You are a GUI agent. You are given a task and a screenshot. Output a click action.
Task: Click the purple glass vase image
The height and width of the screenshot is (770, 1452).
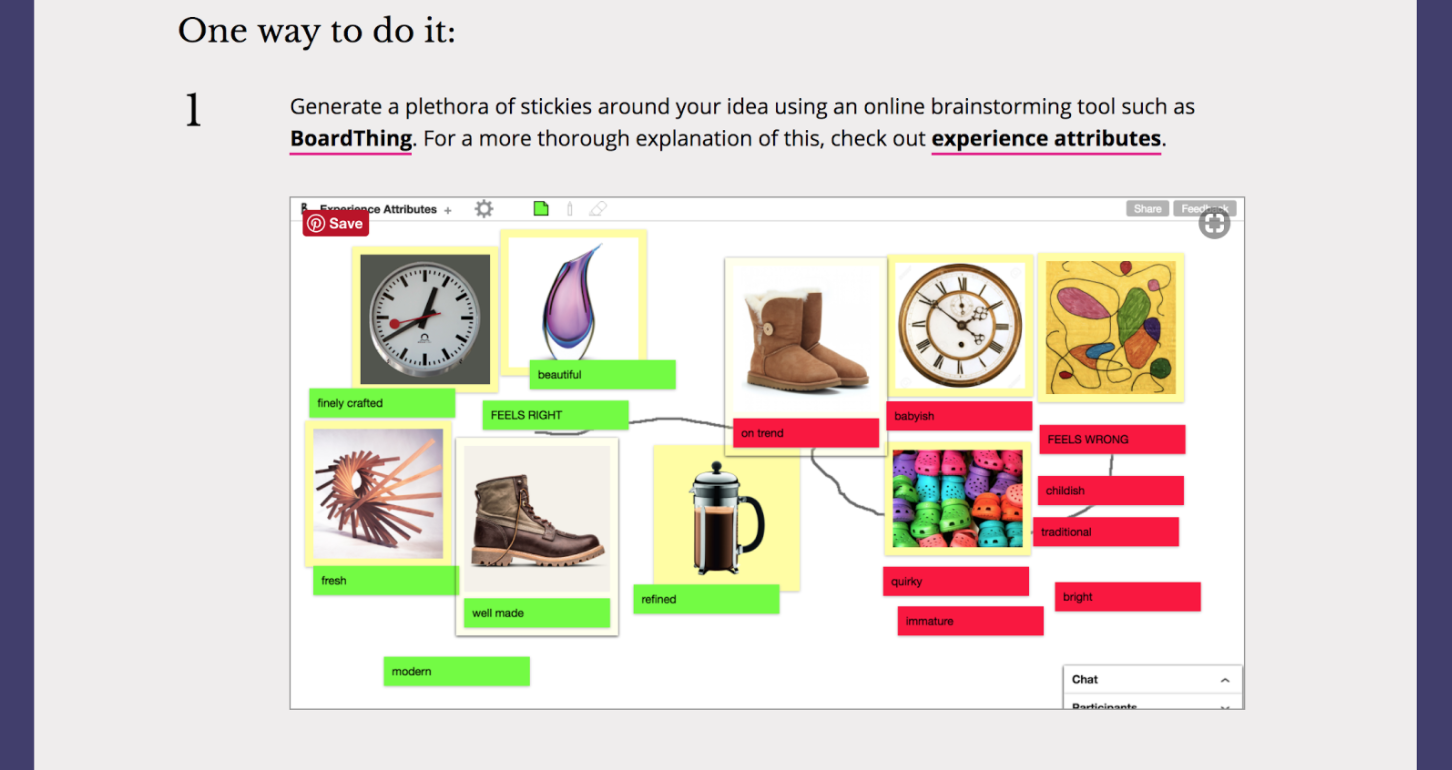[x=573, y=300]
